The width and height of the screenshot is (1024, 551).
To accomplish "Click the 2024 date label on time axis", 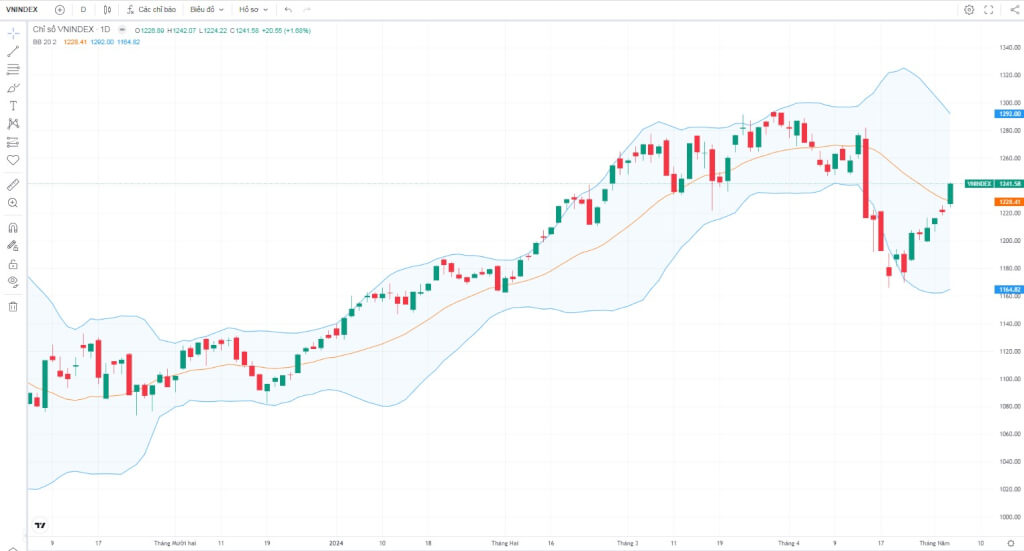I will (x=336, y=543).
